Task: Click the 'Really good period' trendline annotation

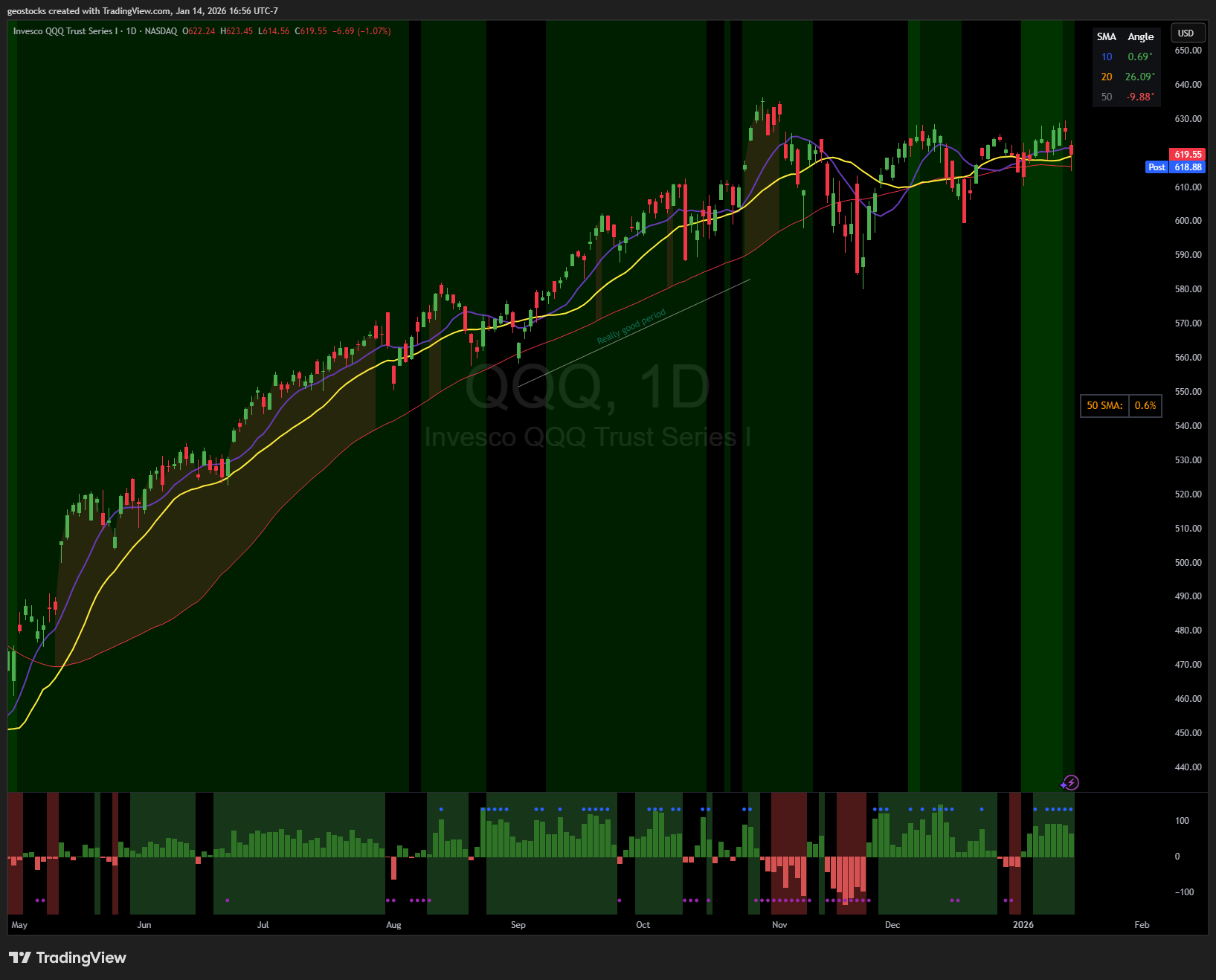Action: pos(631,326)
